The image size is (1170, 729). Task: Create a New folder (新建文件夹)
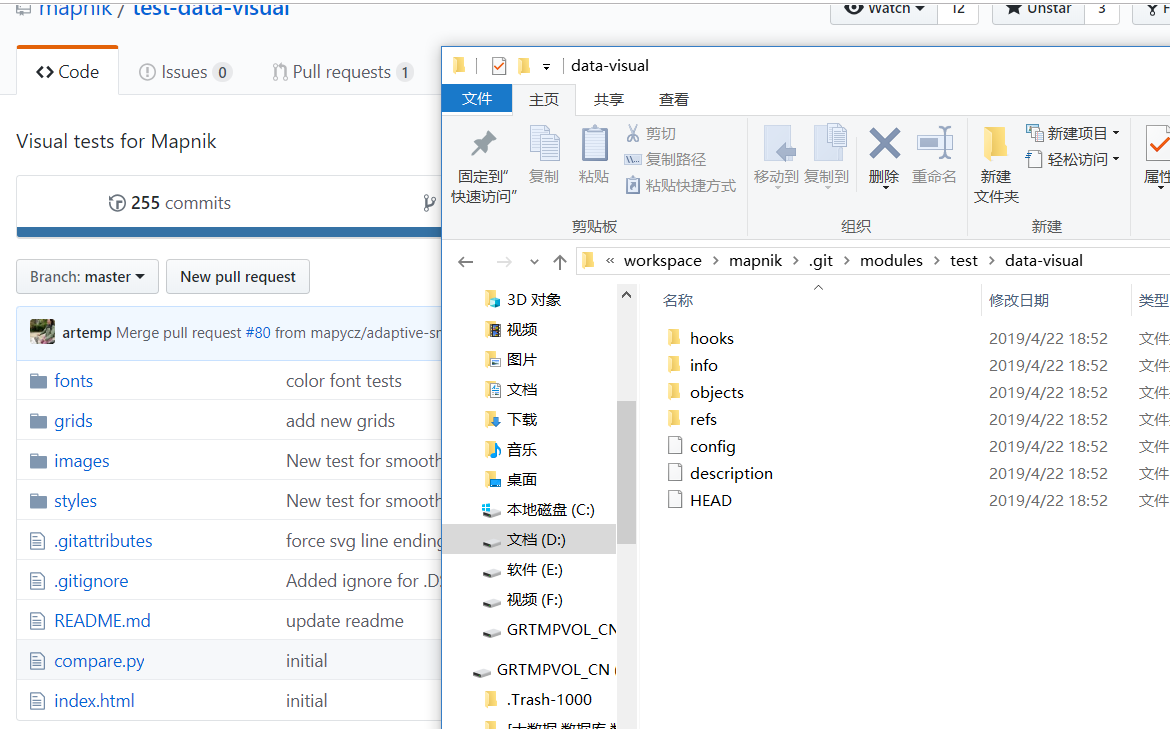click(x=996, y=164)
